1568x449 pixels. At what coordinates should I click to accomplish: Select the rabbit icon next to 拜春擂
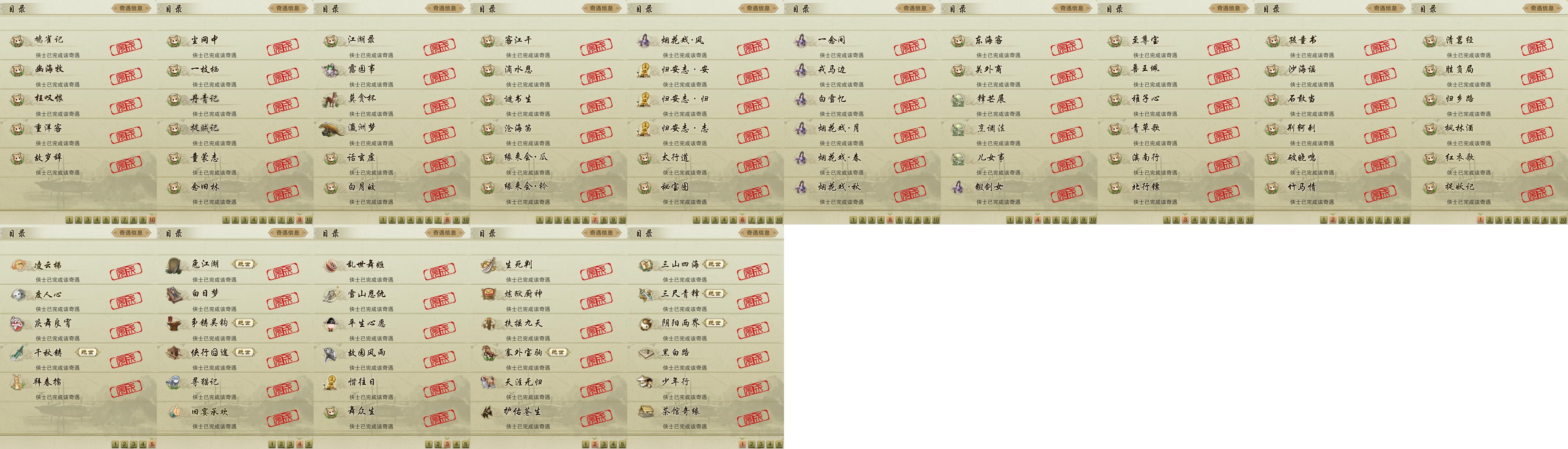(18, 382)
